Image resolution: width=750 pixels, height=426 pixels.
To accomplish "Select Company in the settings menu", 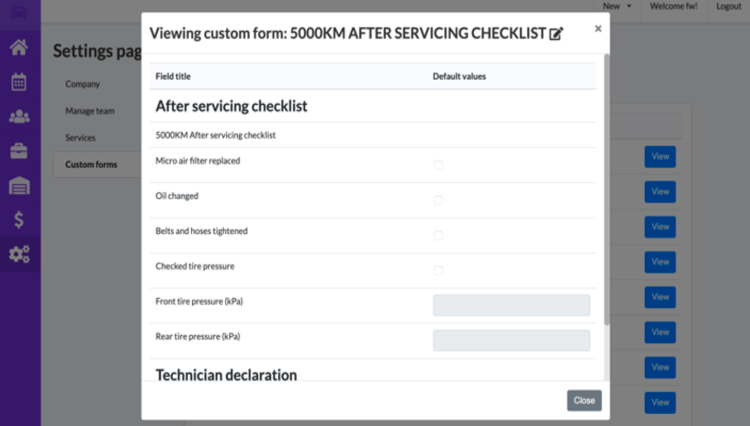I will click(x=83, y=84).
